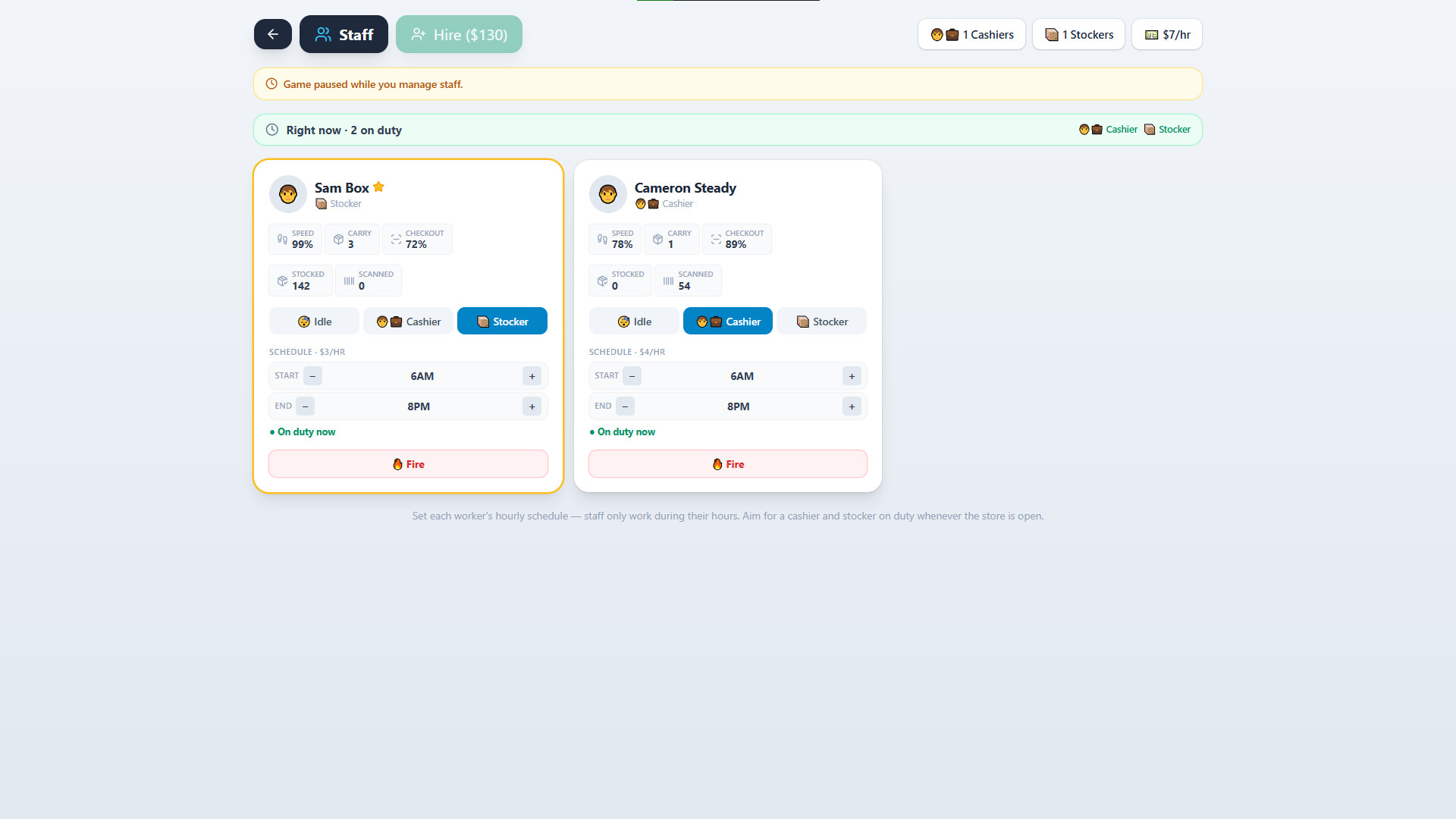This screenshot has height=819, width=1456.
Task: Click the gold star next to Sam Box
Action: (x=378, y=187)
